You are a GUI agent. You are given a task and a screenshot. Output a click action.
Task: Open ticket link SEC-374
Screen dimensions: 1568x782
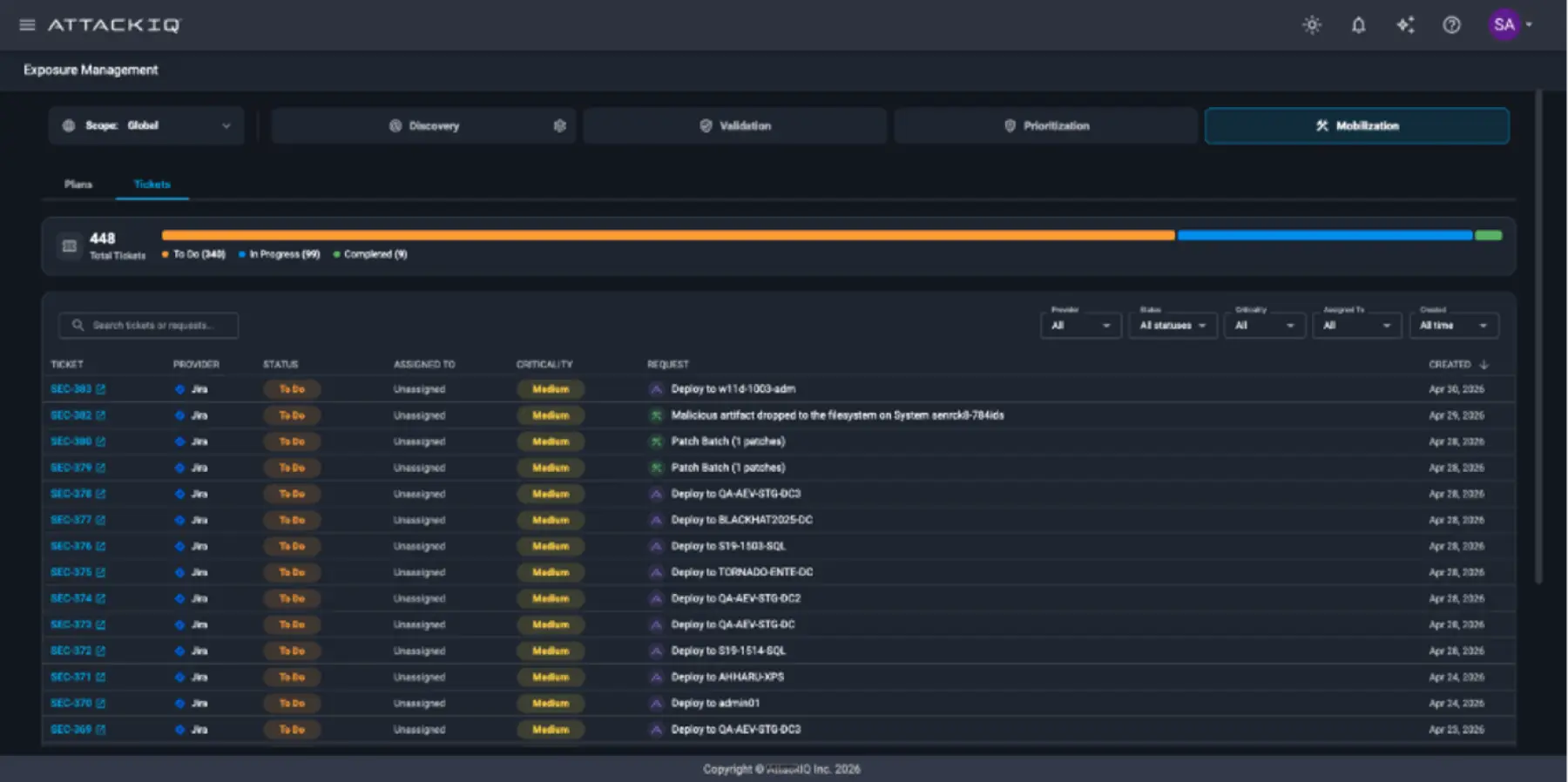(71, 598)
